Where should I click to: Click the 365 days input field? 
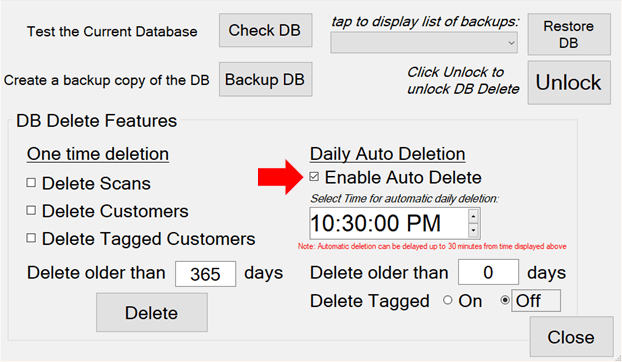pyautogui.click(x=205, y=274)
